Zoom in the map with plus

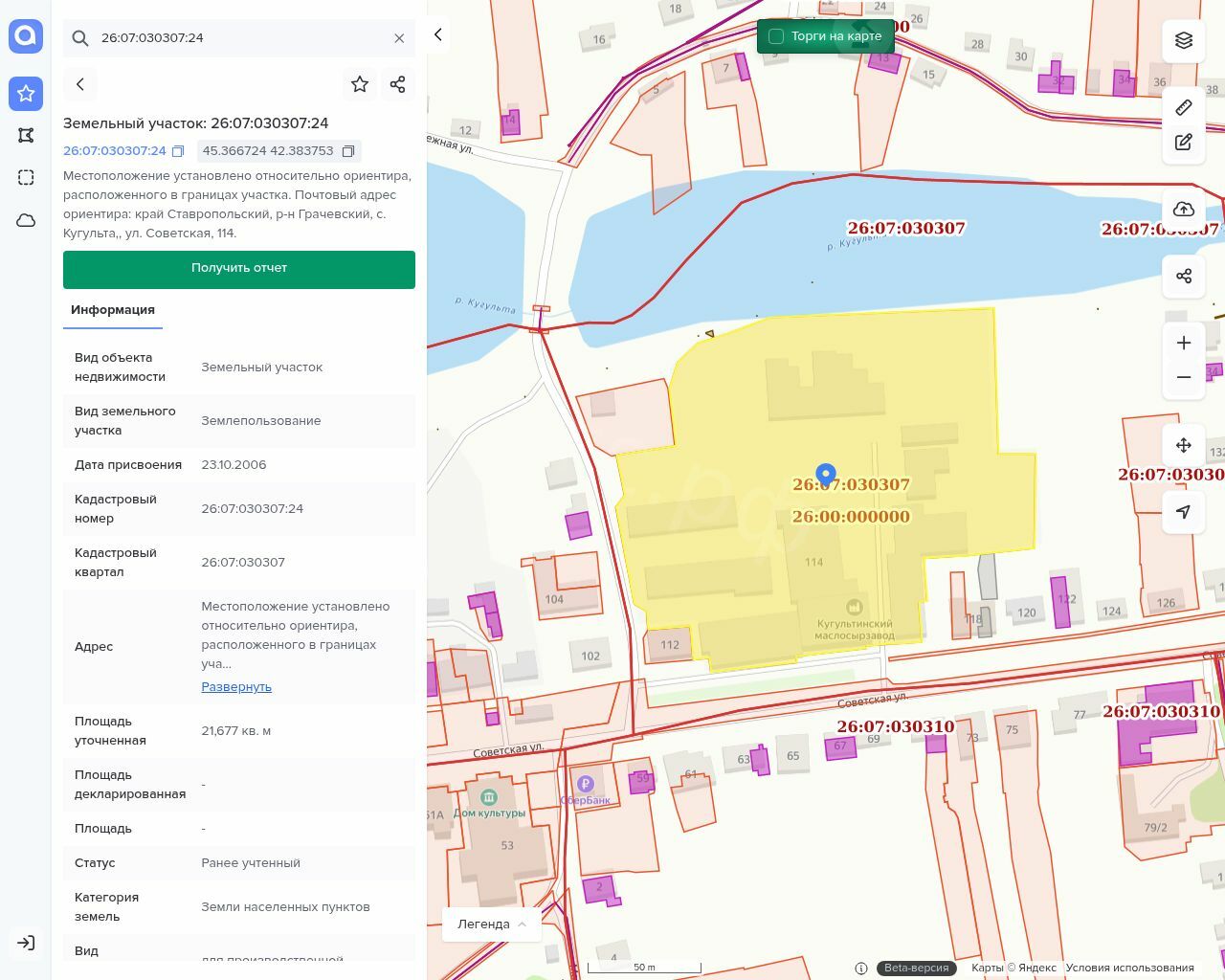click(1184, 343)
